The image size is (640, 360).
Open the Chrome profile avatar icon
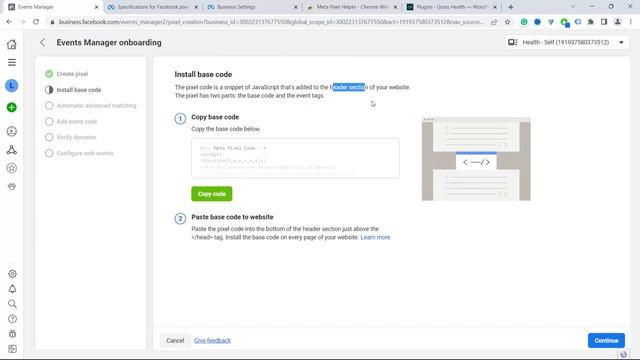[618, 22]
